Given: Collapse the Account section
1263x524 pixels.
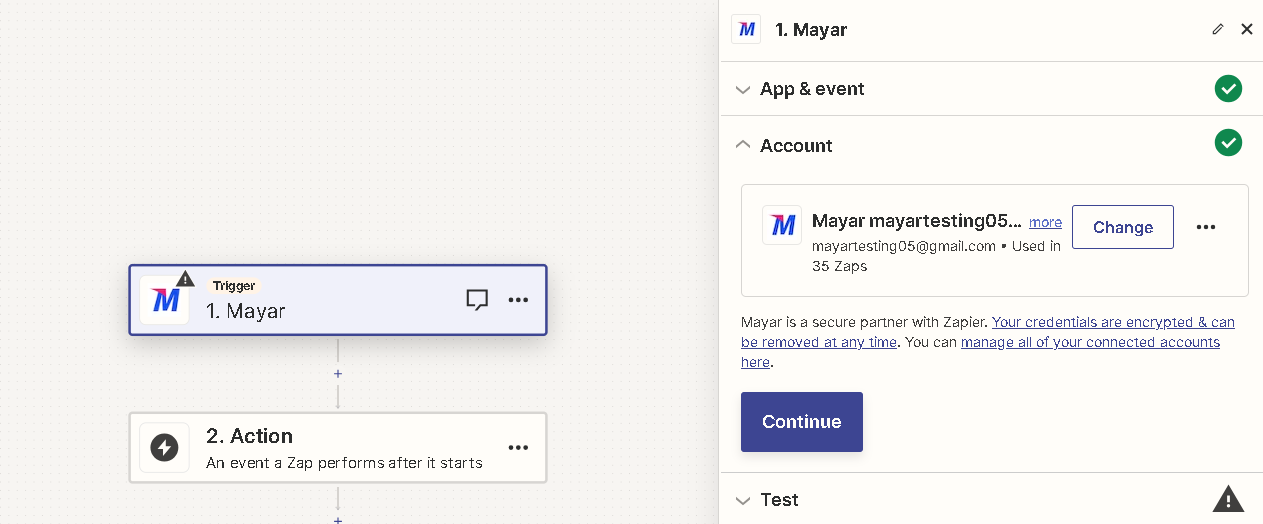Looking at the screenshot, I should coord(742,145).
